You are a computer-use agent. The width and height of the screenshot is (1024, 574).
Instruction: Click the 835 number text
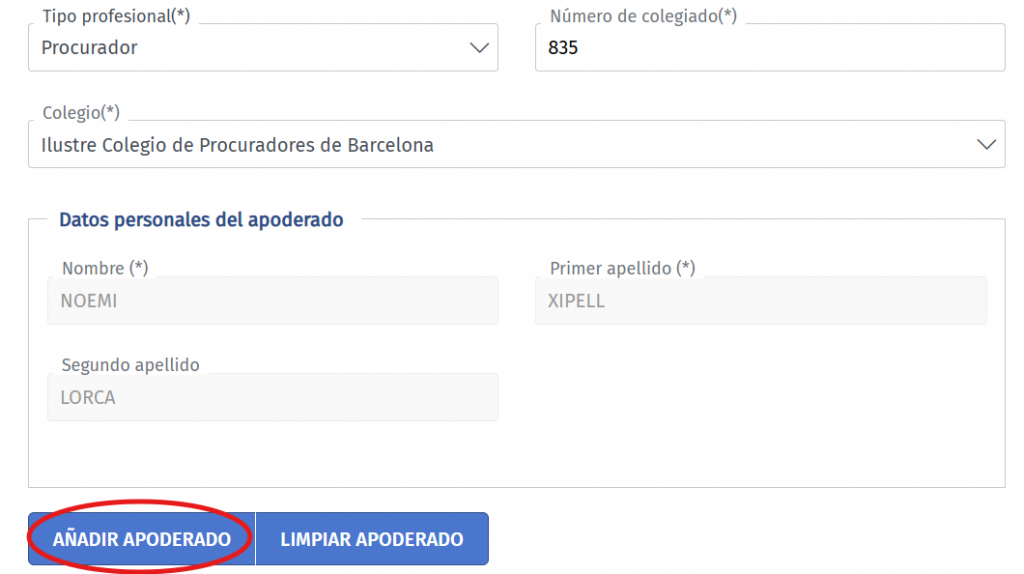[x=563, y=48]
